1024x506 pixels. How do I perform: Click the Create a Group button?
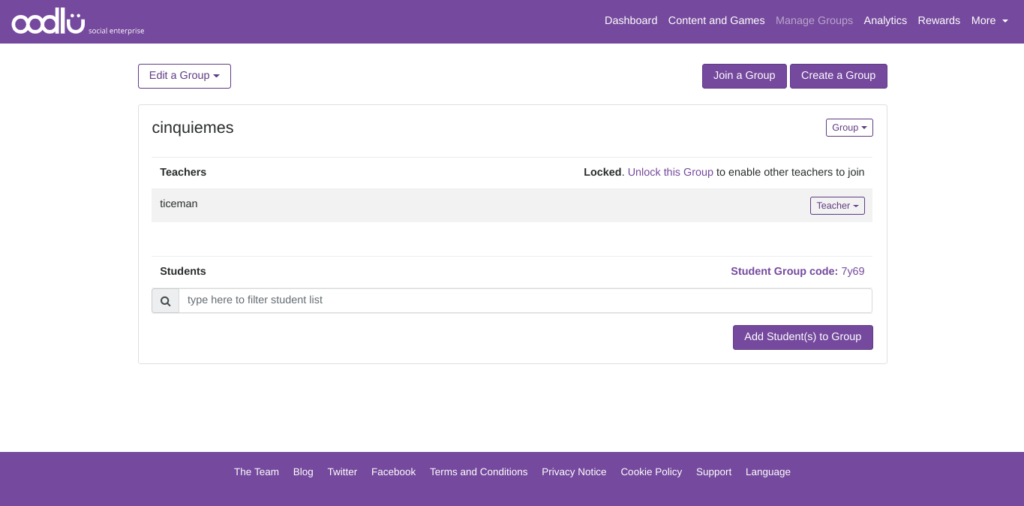tap(838, 76)
